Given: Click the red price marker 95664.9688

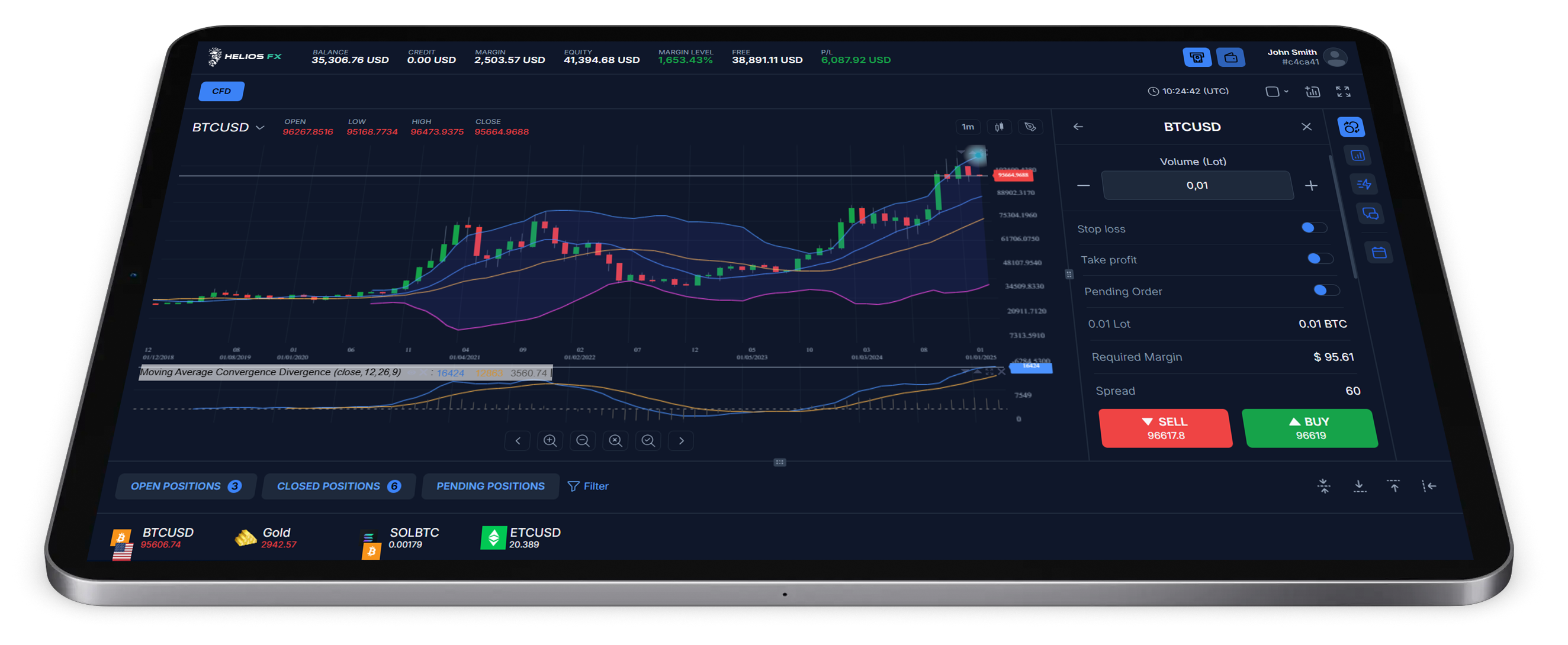Looking at the screenshot, I should click(1014, 175).
